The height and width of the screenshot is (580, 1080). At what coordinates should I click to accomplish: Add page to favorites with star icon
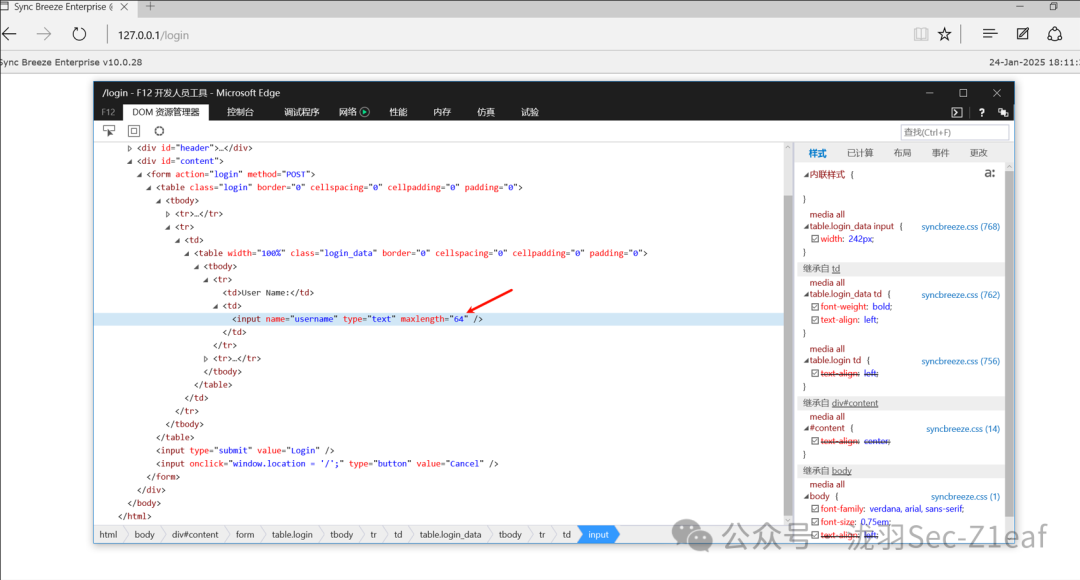(x=944, y=34)
